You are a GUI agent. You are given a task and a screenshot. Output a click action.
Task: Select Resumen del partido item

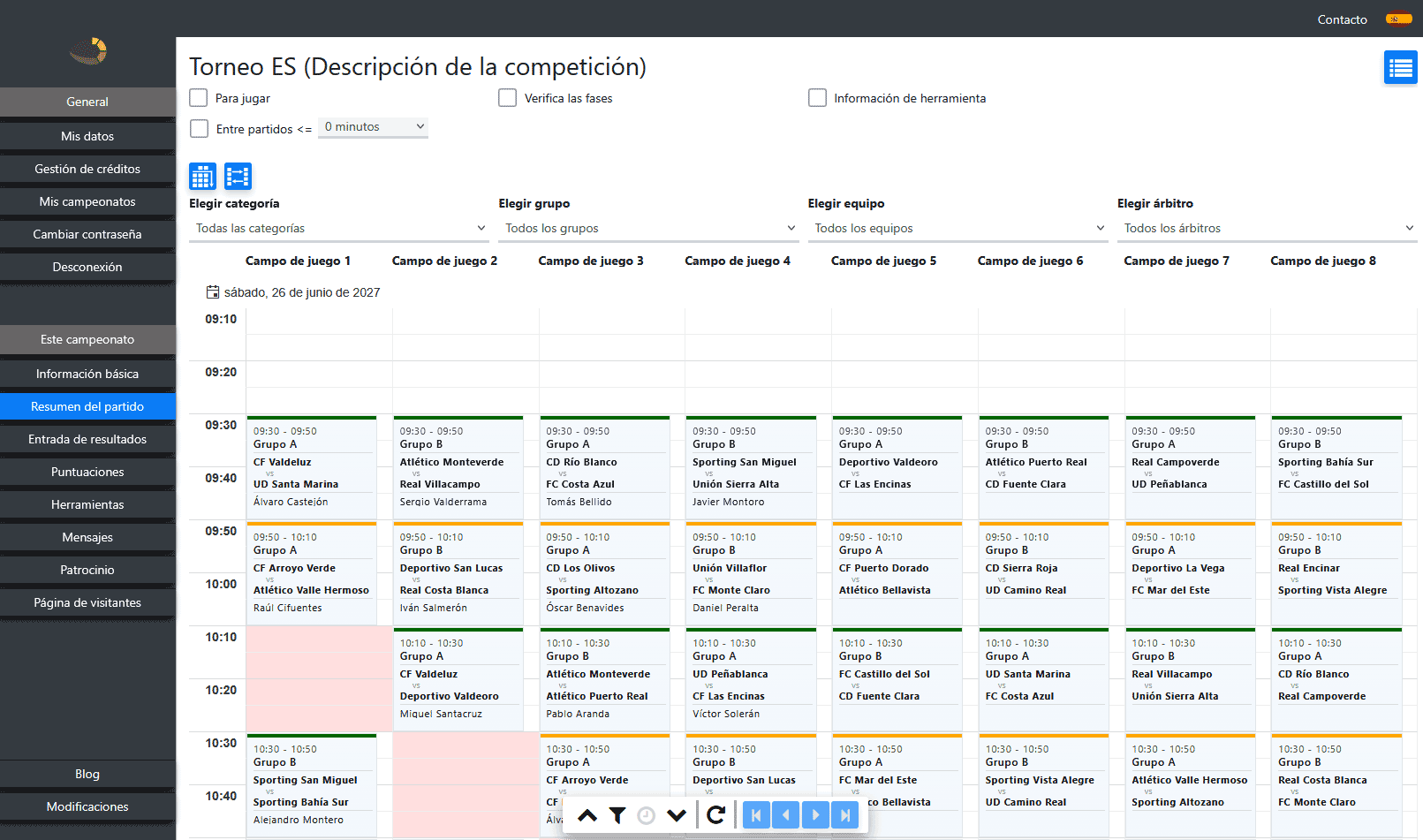pos(87,406)
